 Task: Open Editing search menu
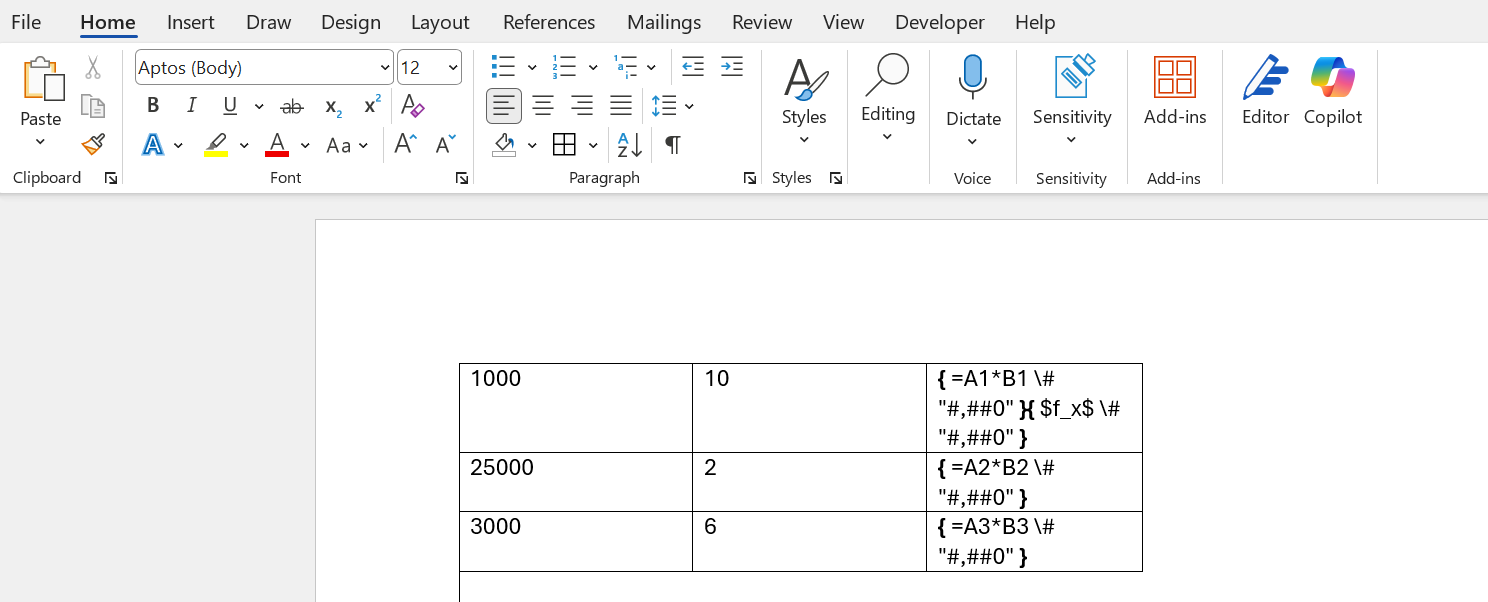click(x=888, y=98)
